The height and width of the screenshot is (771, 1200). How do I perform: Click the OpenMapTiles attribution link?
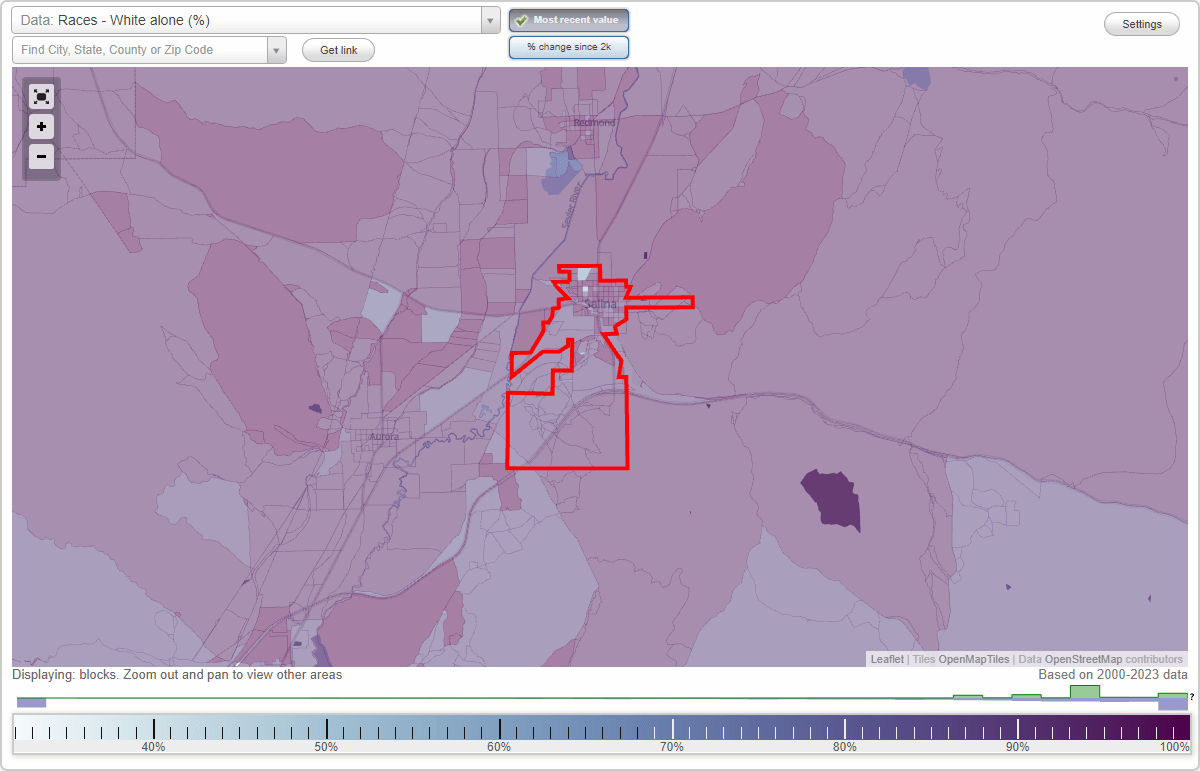tap(975, 659)
